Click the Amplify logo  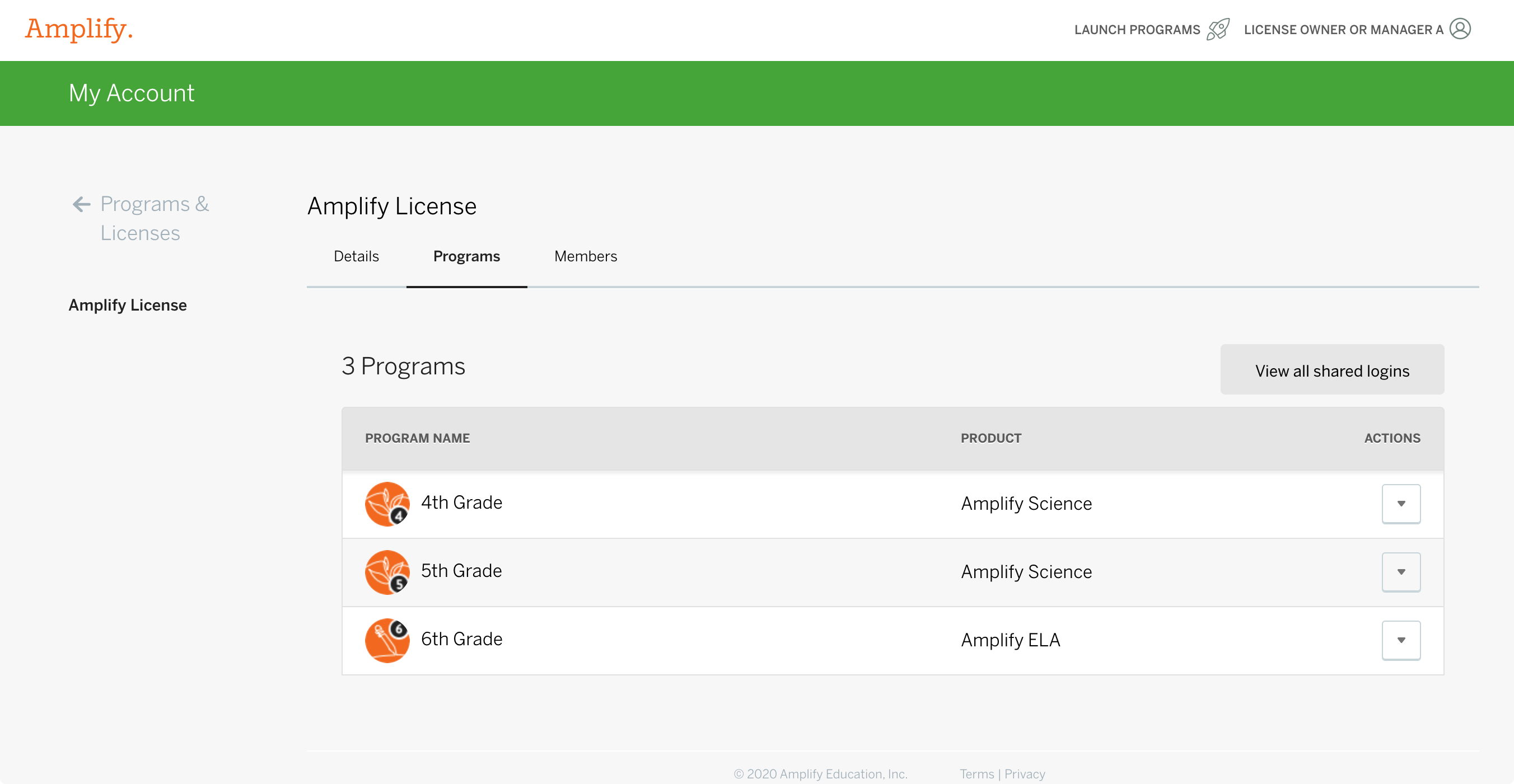(79, 29)
